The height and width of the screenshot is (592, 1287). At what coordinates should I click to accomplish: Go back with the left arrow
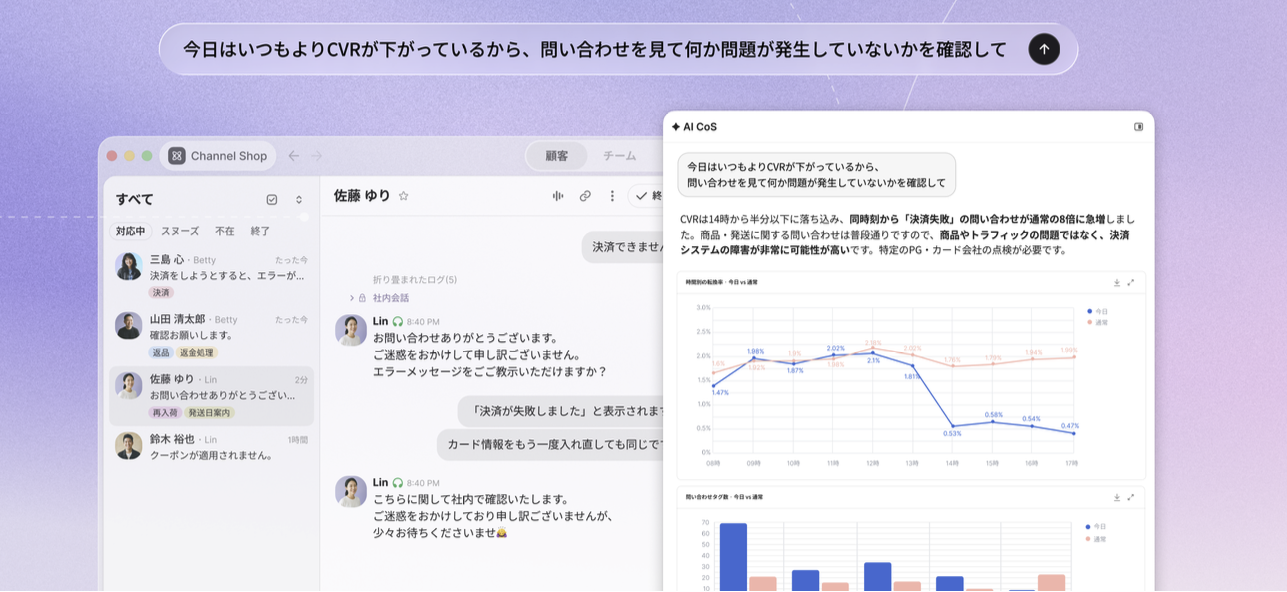click(293, 156)
